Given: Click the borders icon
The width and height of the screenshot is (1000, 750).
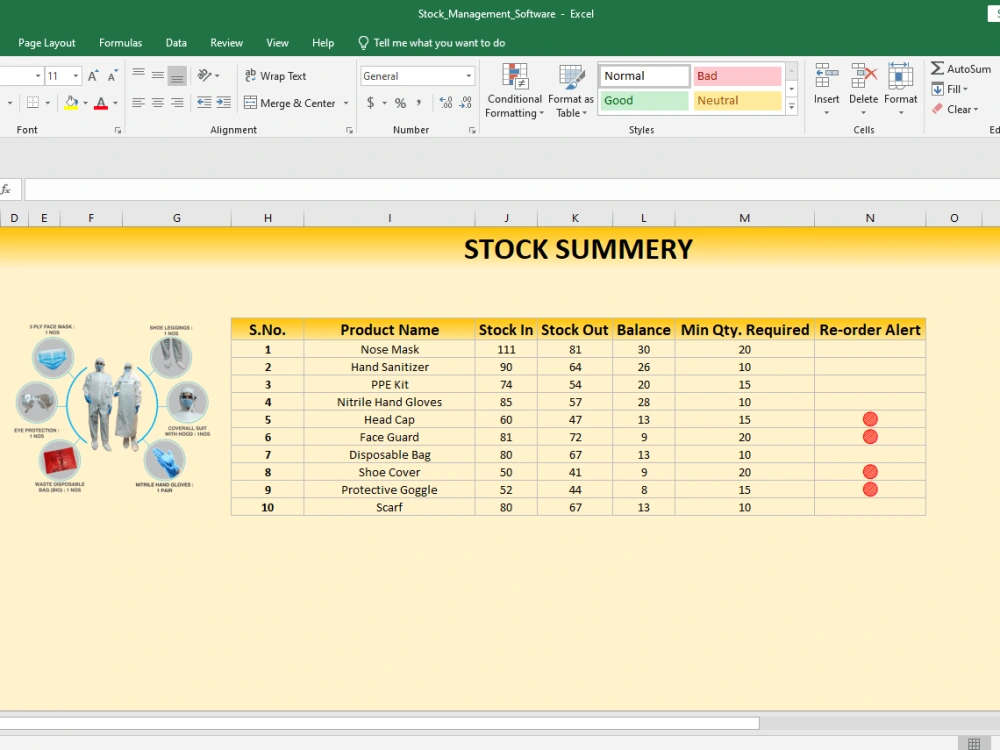Looking at the screenshot, I should [33, 103].
